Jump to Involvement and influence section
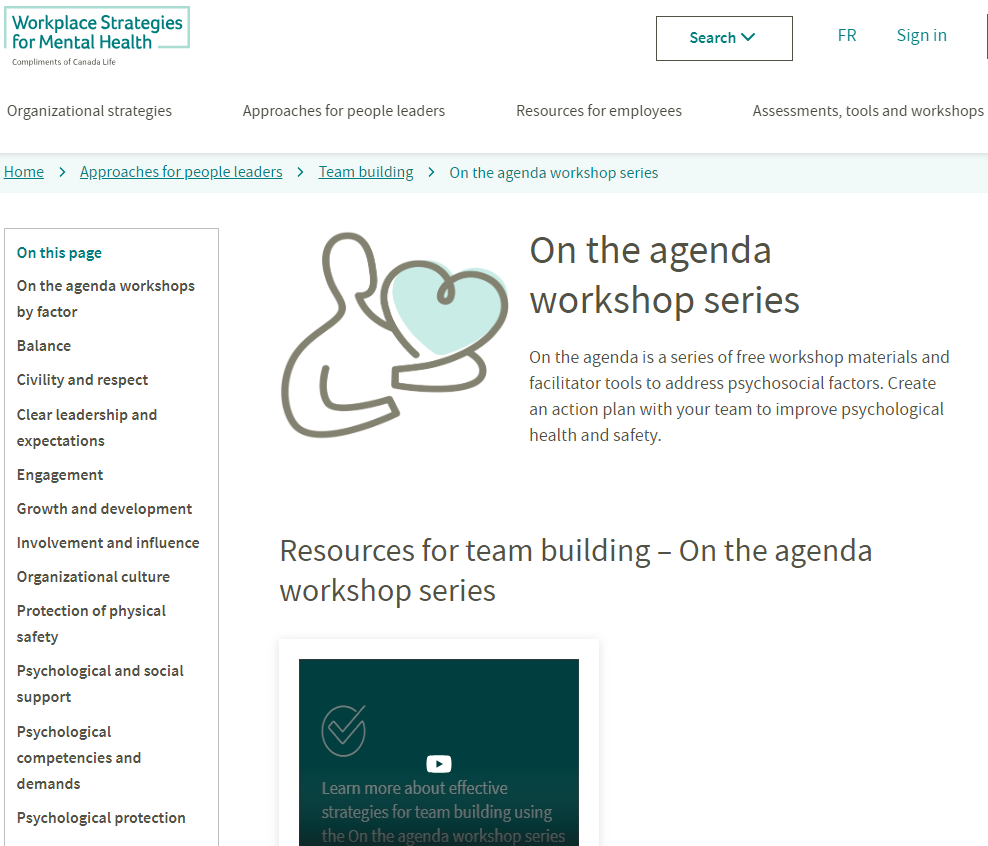Image resolution: width=988 pixels, height=846 pixels. pyautogui.click(x=108, y=543)
